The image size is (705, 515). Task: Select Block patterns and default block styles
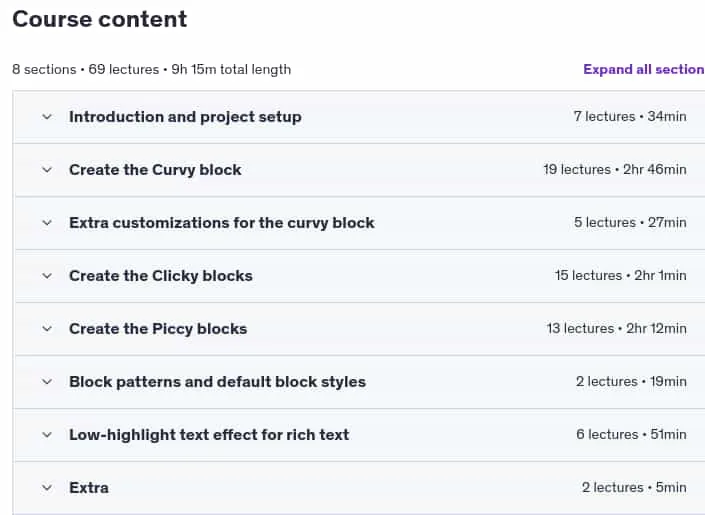[x=218, y=382]
